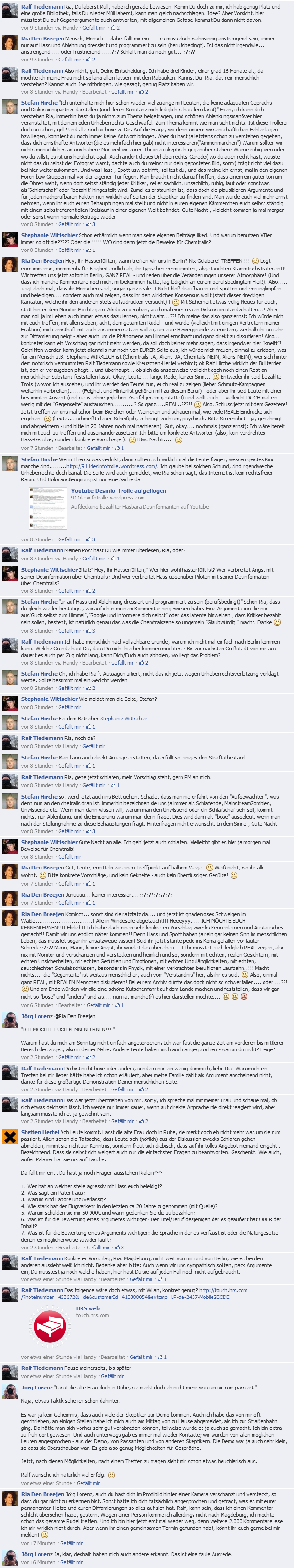
Task: Open the Youtube Desinfo-Trolle article preview thumbnail
Action: pyautogui.click(x=48, y=508)
